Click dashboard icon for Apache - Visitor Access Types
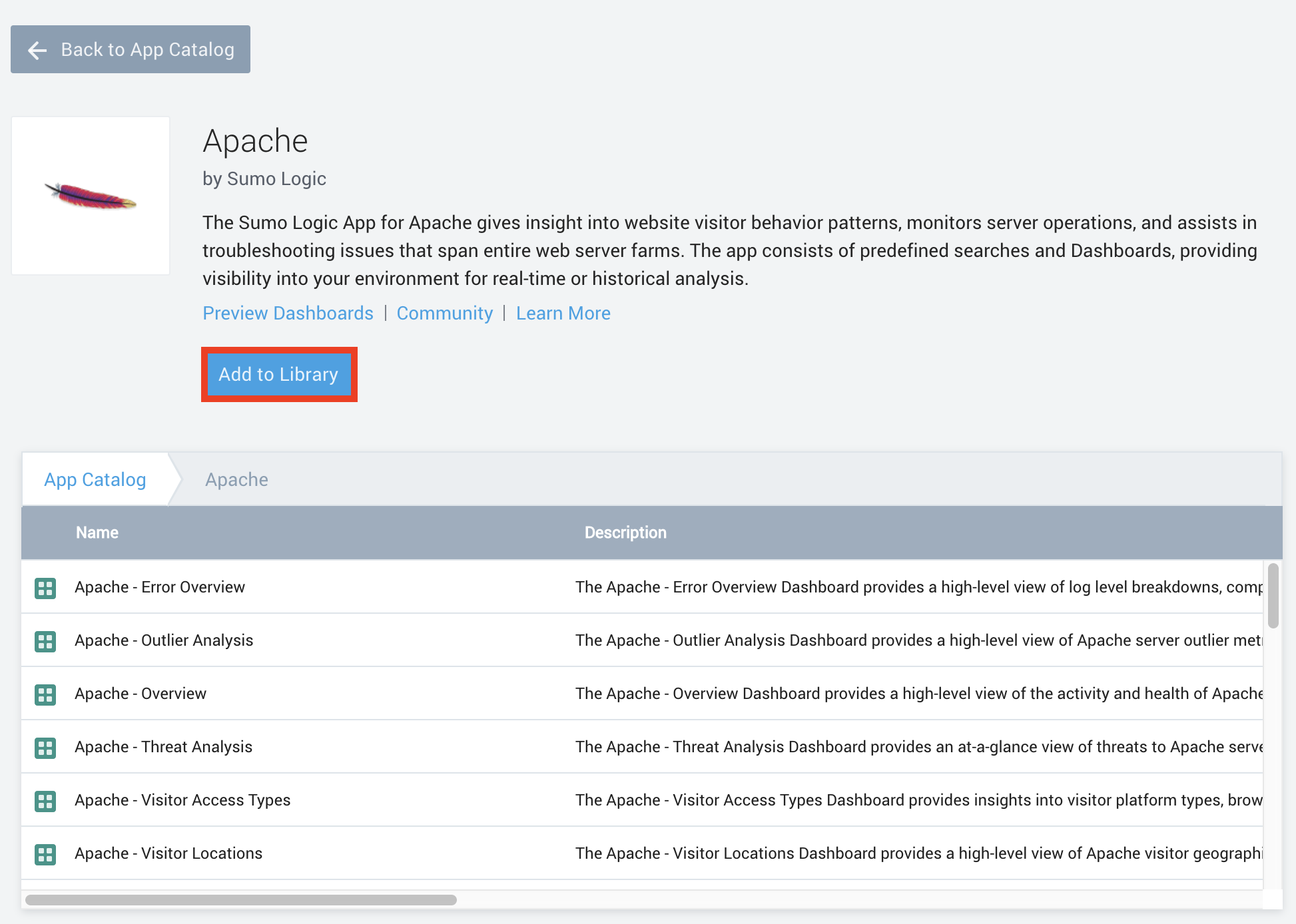Screen dimensions: 1296x924 [x=45, y=801]
